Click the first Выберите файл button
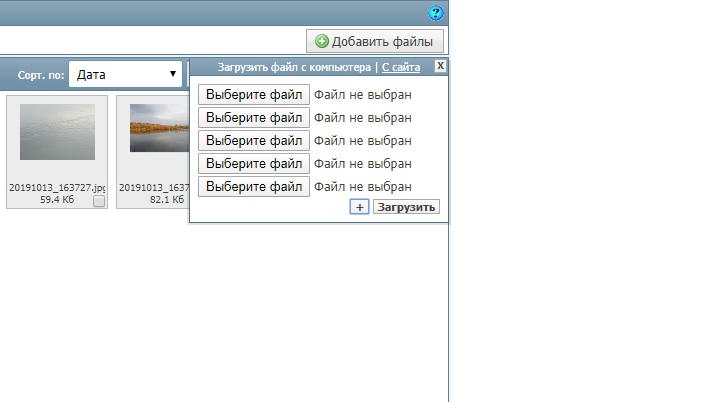Screen dimensions: 728x402 pyautogui.click(x=254, y=95)
